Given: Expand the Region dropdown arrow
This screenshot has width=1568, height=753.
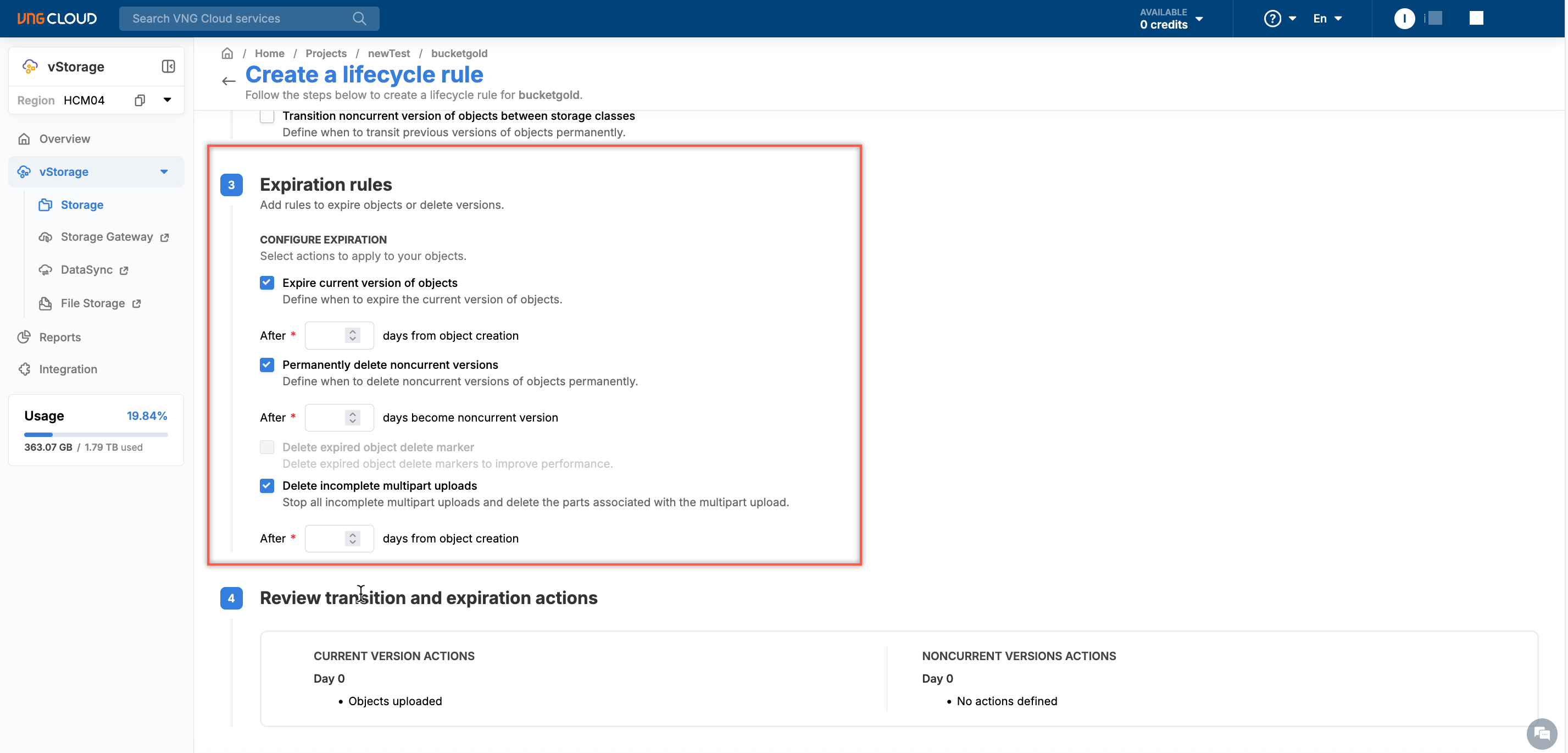Looking at the screenshot, I should (167, 100).
